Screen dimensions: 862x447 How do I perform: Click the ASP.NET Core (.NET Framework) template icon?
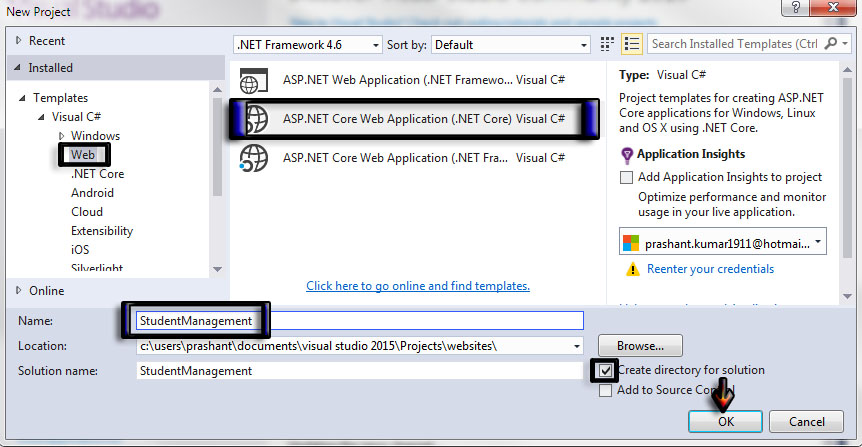[x=253, y=158]
